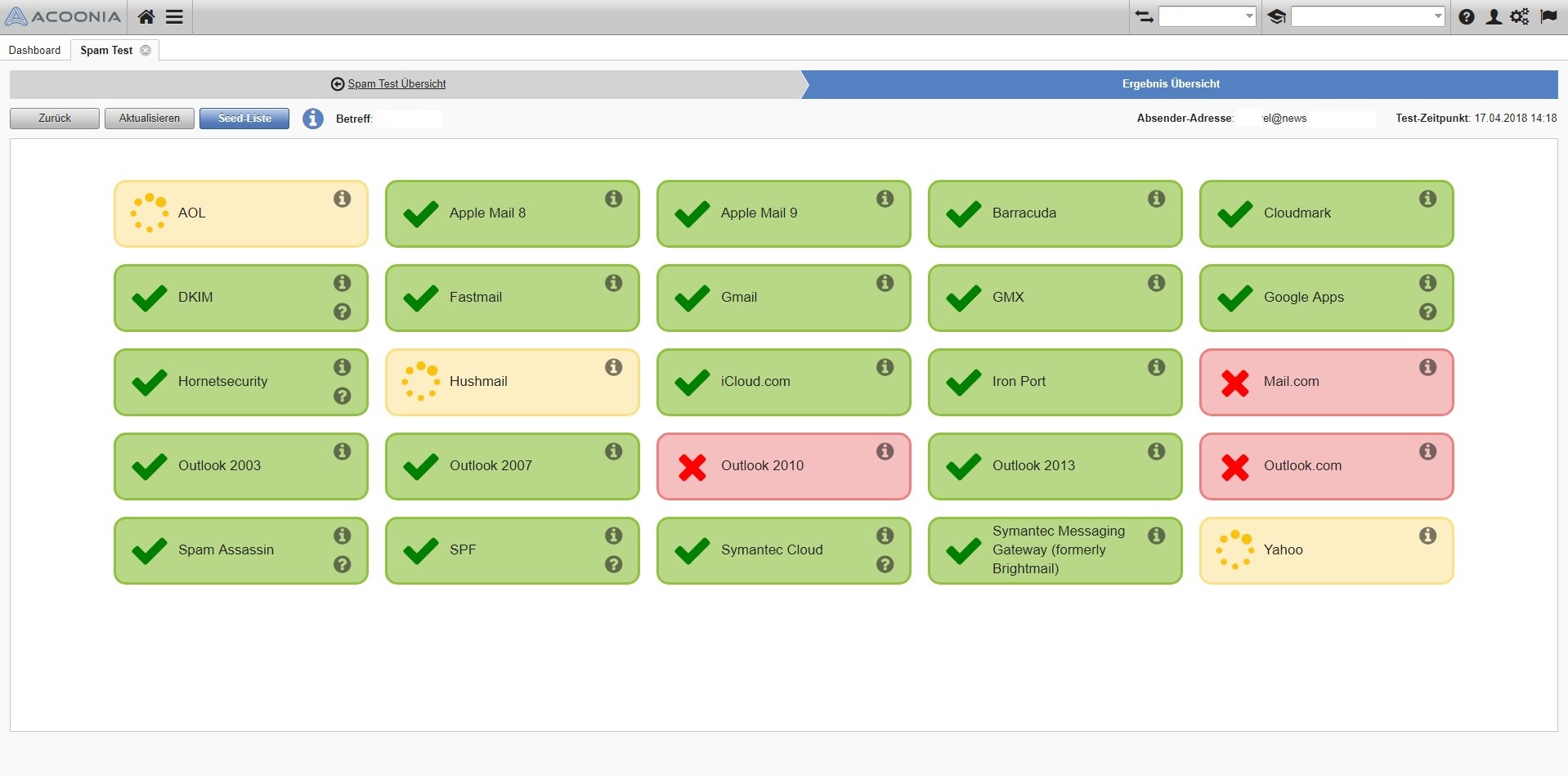
Task: Go back to Spam Test Übersicht link
Action: pyautogui.click(x=396, y=84)
